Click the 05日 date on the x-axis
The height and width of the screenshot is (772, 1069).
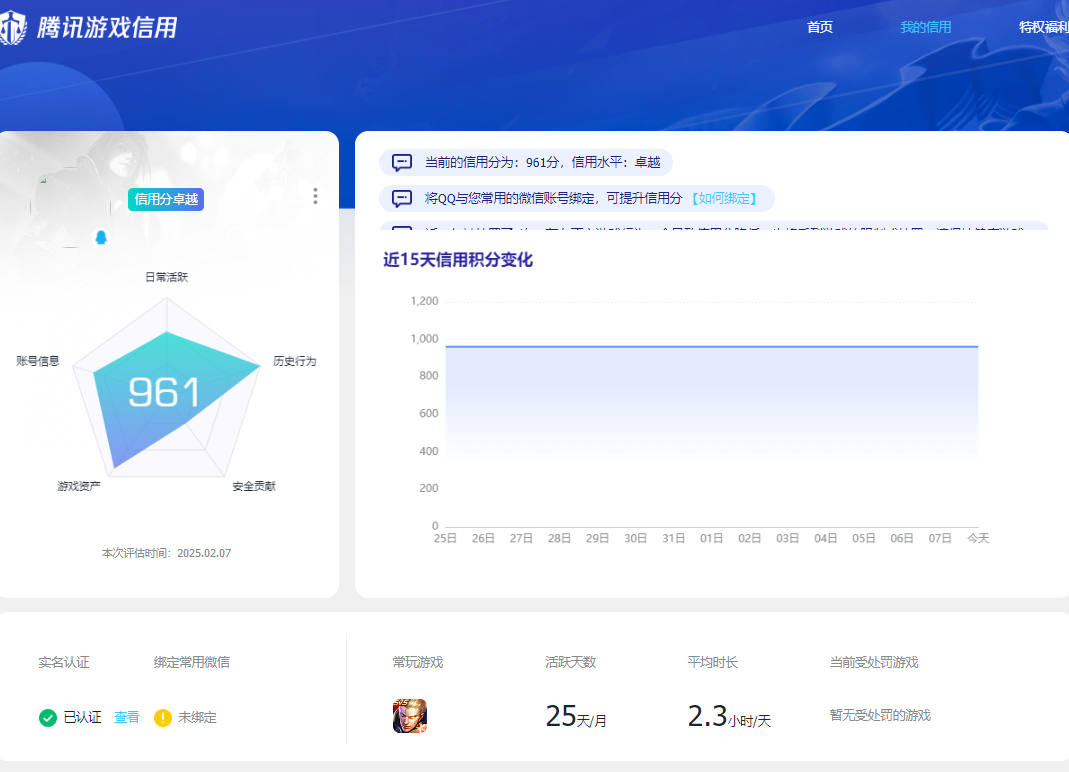[x=864, y=539]
